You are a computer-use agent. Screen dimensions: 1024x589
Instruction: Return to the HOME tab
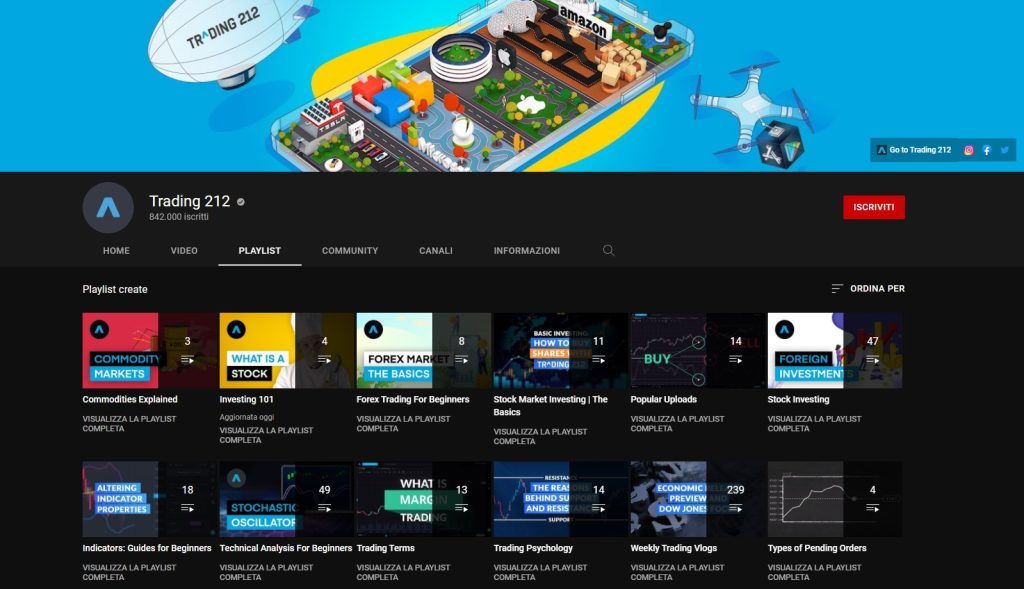(x=116, y=251)
